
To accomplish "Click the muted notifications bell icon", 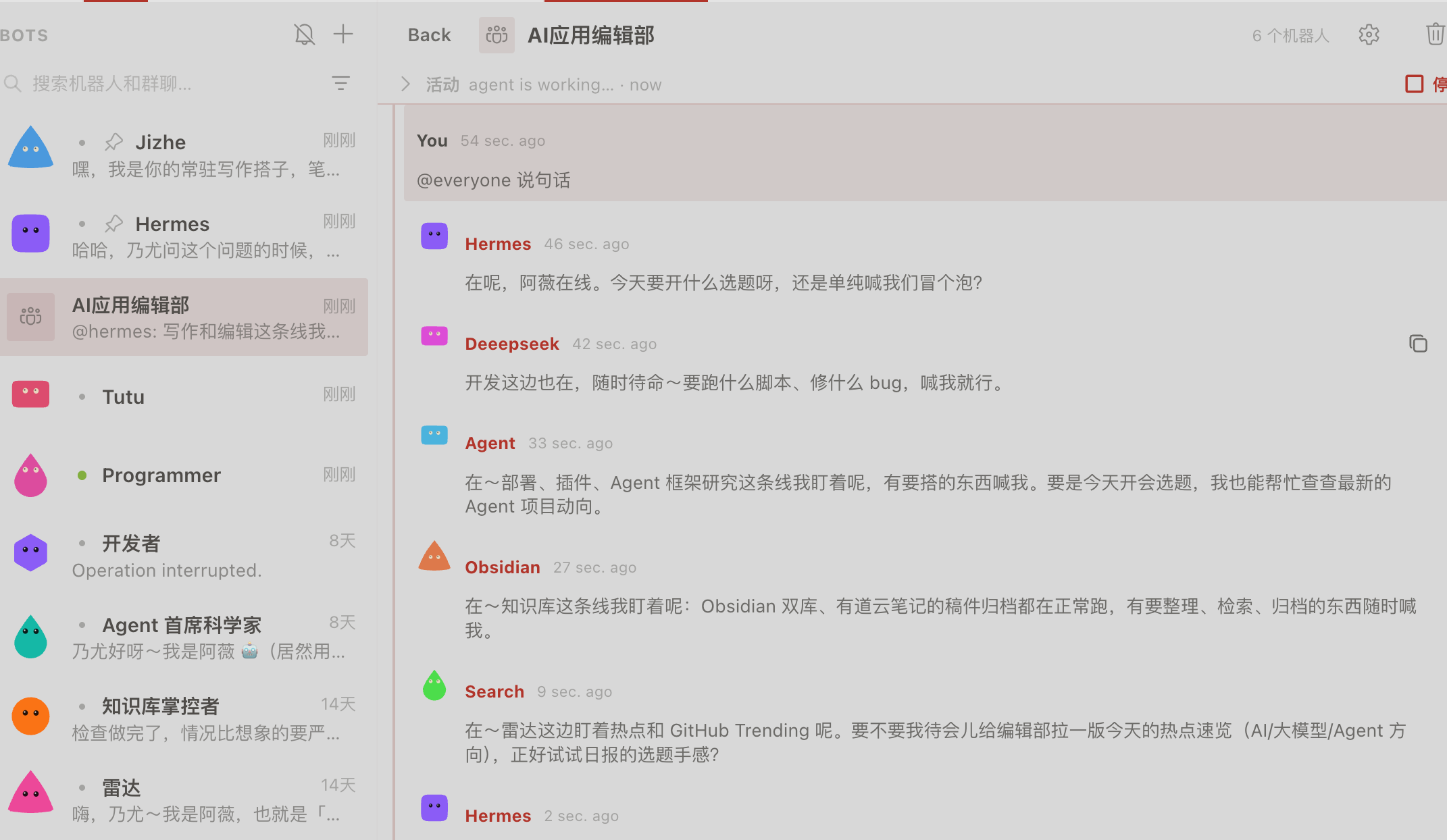I will (305, 34).
